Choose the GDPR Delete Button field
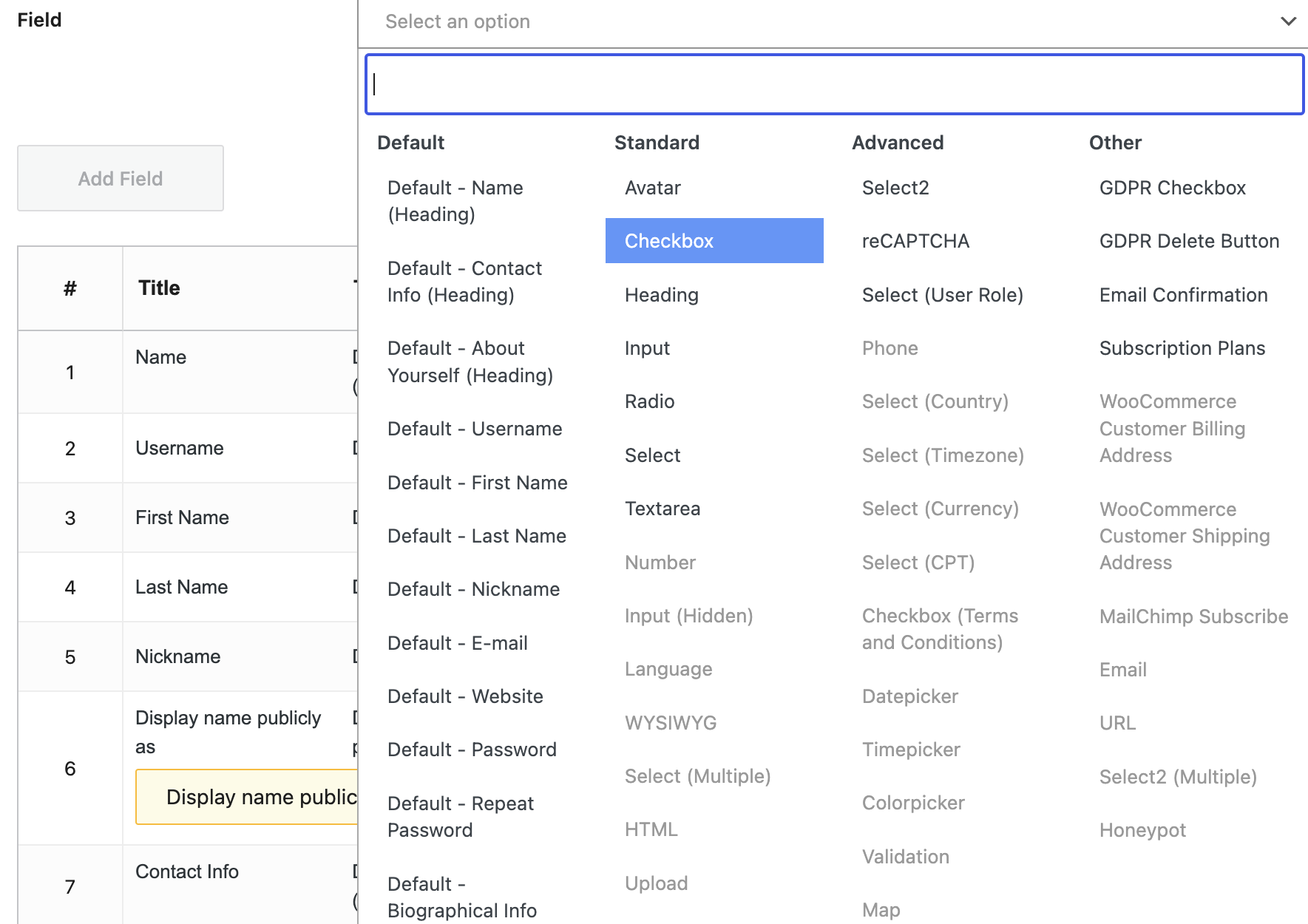The height and width of the screenshot is (924, 1308). click(1189, 241)
